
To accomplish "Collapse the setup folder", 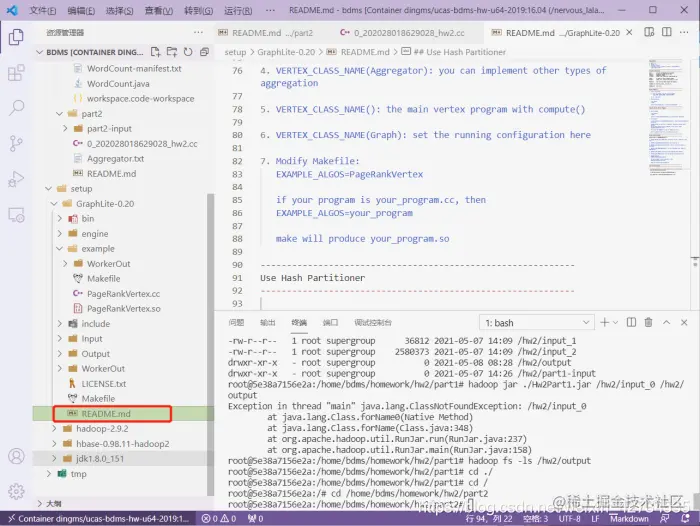I will pyautogui.click(x=49, y=188).
